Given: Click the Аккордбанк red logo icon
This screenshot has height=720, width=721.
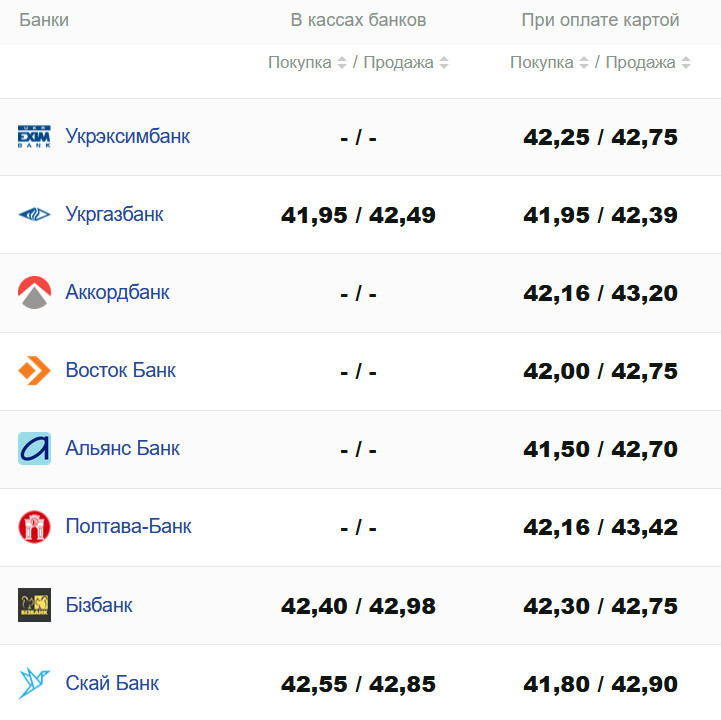Looking at the screenshot, I should (x=34, y=292).
